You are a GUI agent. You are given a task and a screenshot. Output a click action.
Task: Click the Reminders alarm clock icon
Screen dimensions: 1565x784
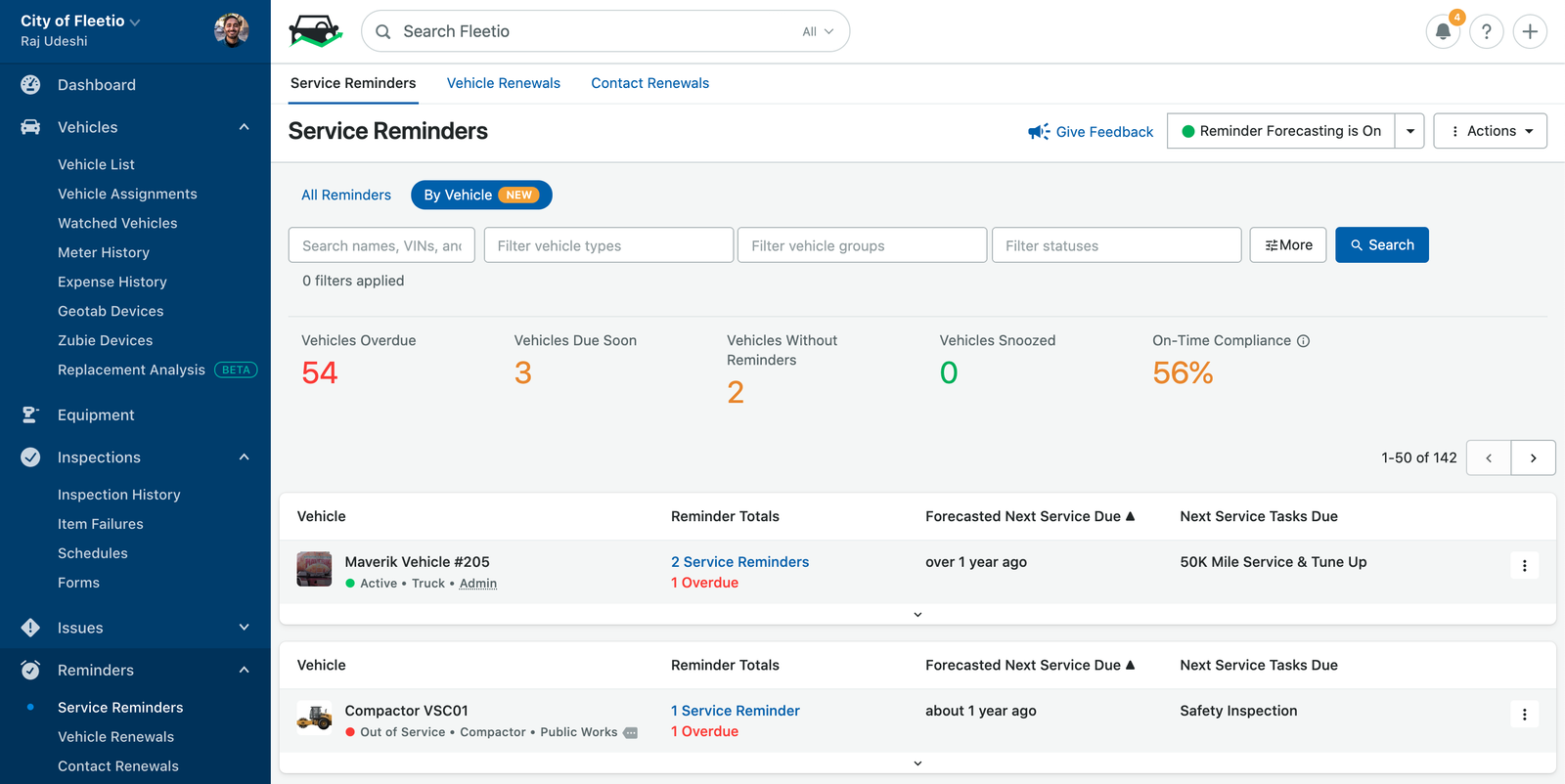[x=30, y=670]
